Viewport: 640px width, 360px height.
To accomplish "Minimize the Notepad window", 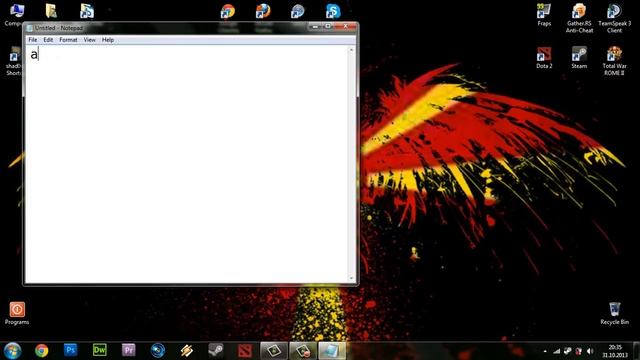I will click(x=315, y=27).
